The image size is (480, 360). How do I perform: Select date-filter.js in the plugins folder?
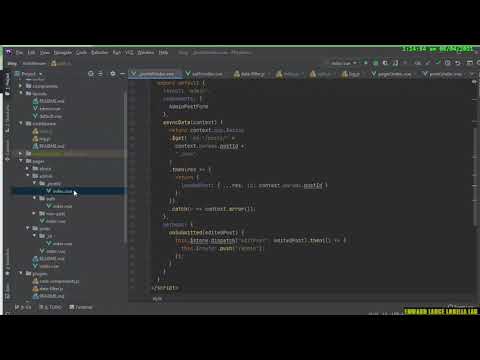pos(48,289)
